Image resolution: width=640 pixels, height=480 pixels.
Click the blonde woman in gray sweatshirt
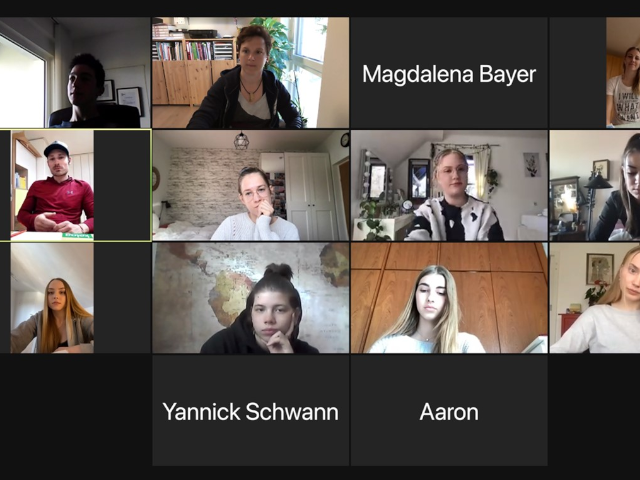595,298
